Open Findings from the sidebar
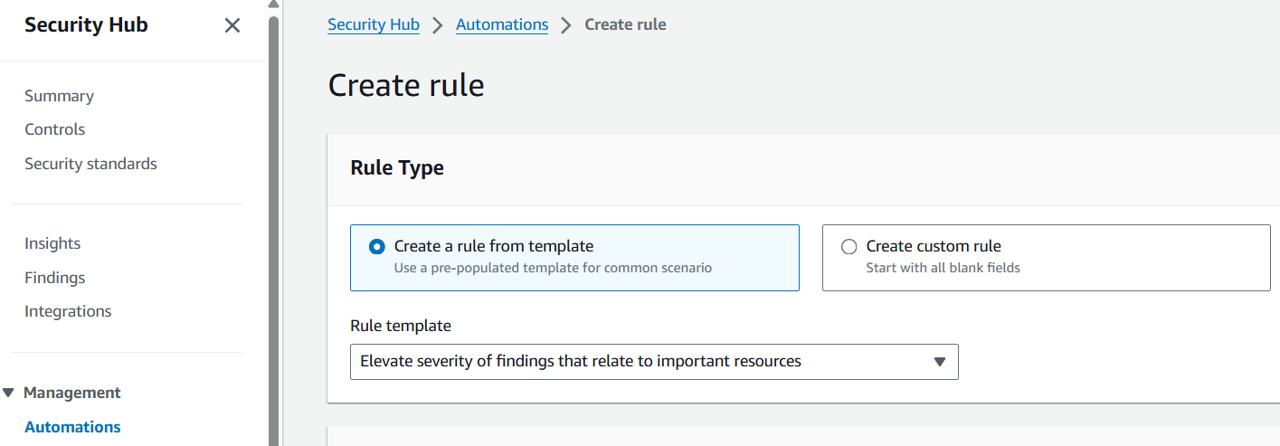This screenshot has width=1280, height=446. pyautogui.click(x=55, y=278)
